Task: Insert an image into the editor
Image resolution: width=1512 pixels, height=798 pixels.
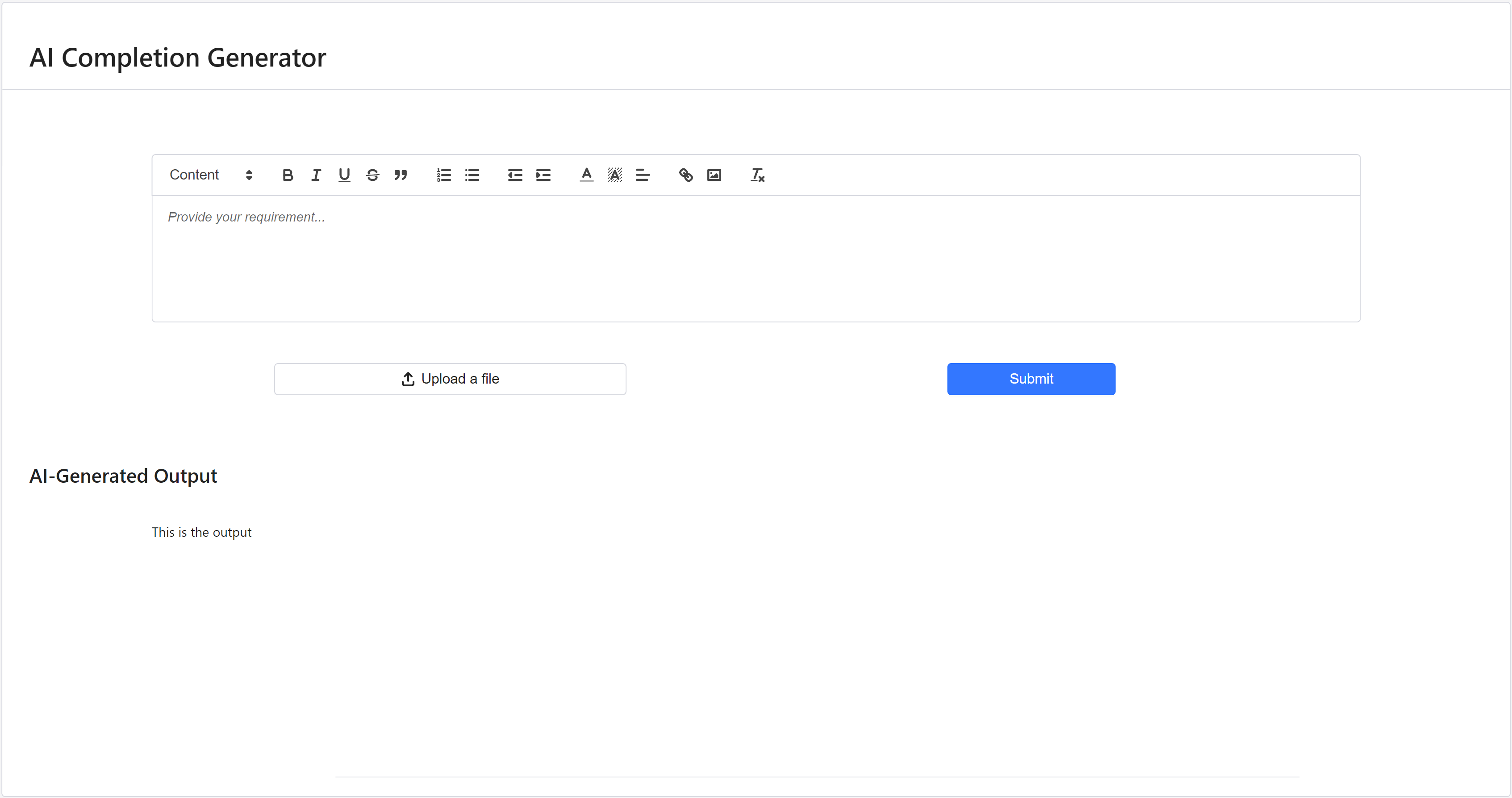Action: click(x=714, y=175)
